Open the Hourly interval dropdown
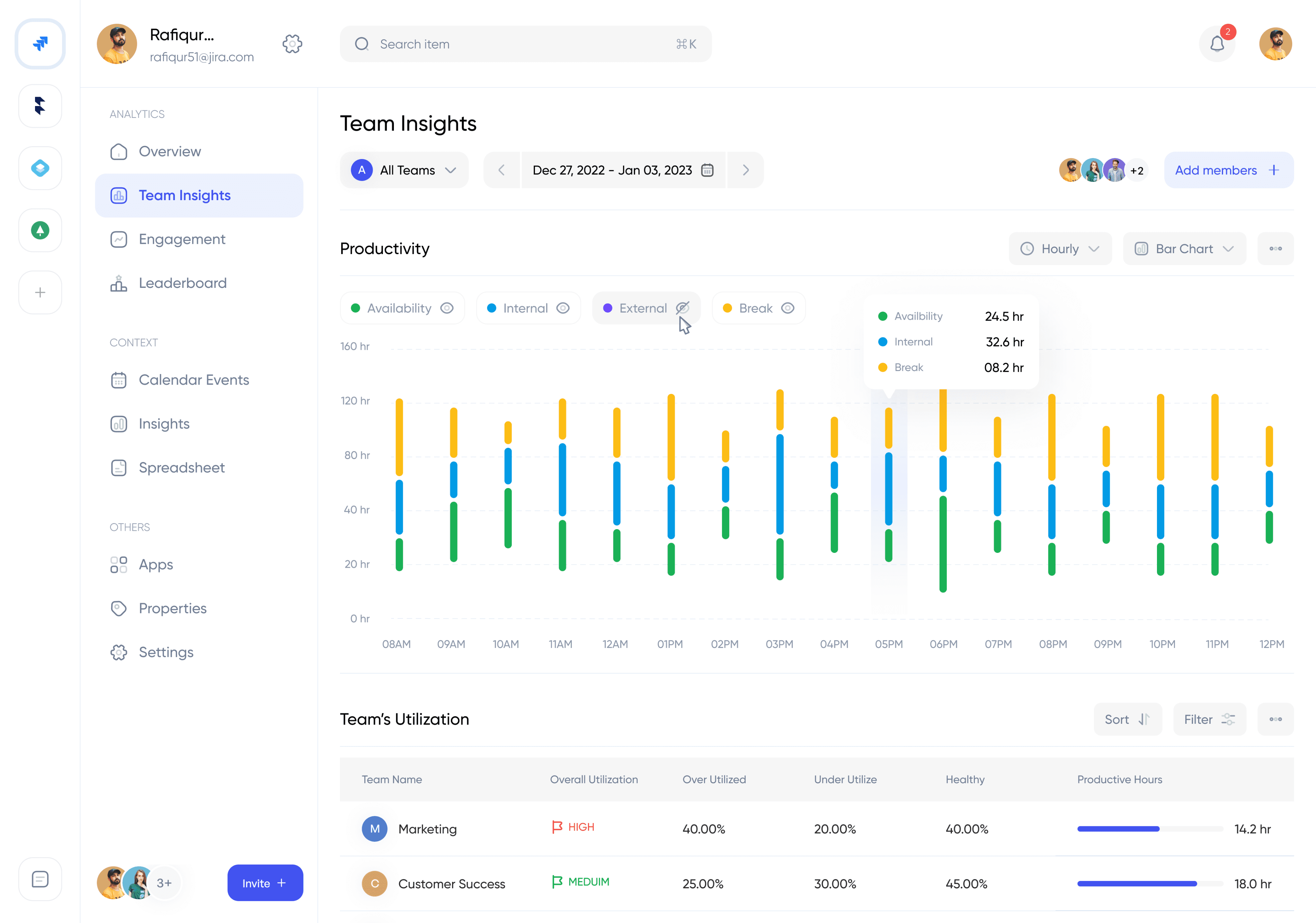The width and height of the screenshot is (1316, 923). [1060, 249]
